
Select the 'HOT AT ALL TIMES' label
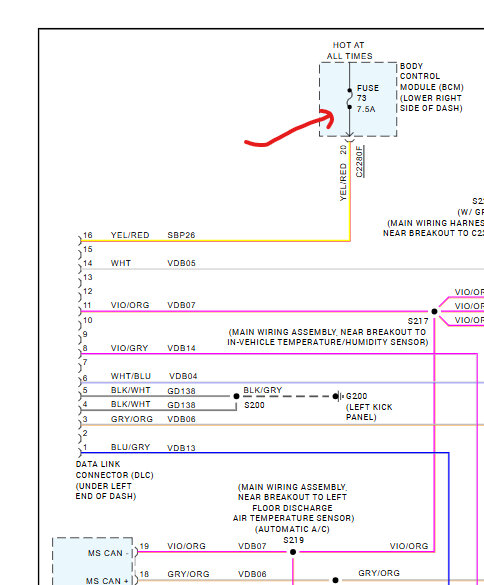tap(349, 51)
